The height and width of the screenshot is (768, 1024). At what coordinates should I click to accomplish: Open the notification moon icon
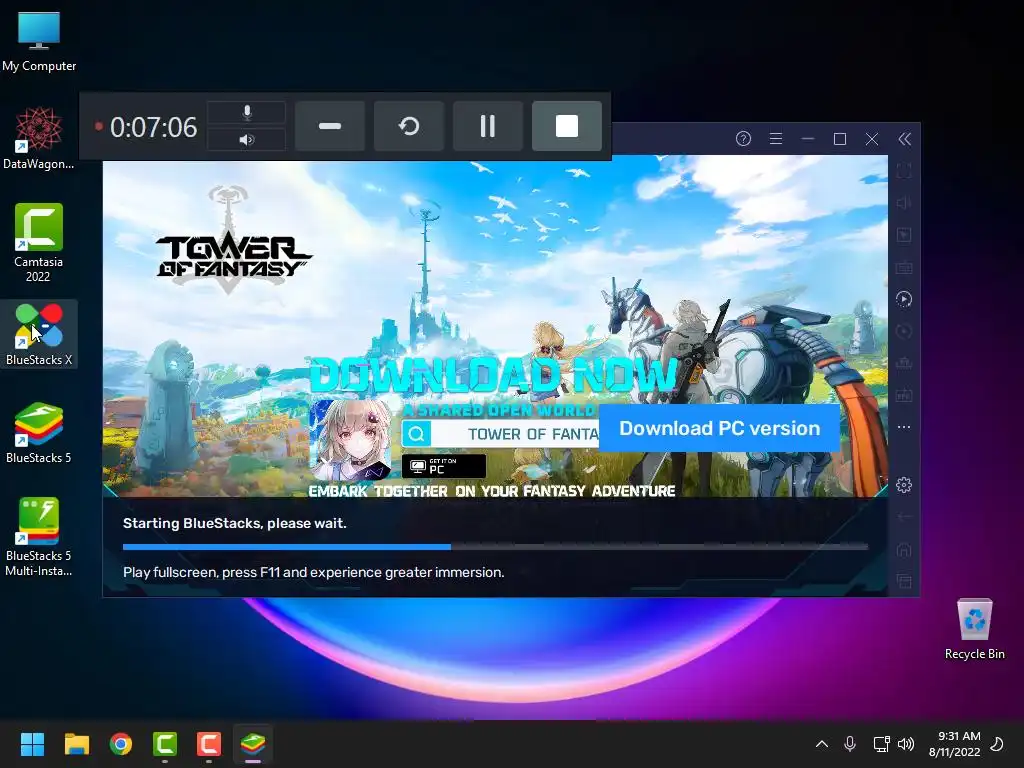997,744
